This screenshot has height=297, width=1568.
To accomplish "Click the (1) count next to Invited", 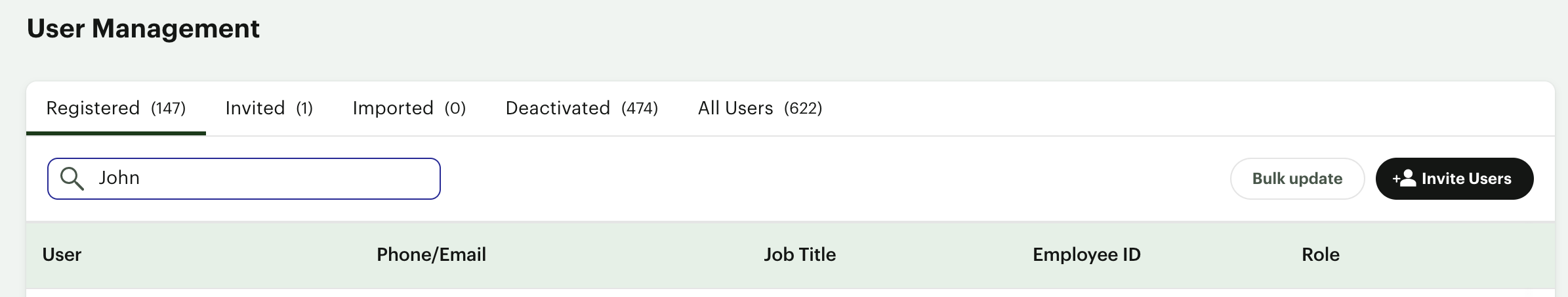I will 304,108.
